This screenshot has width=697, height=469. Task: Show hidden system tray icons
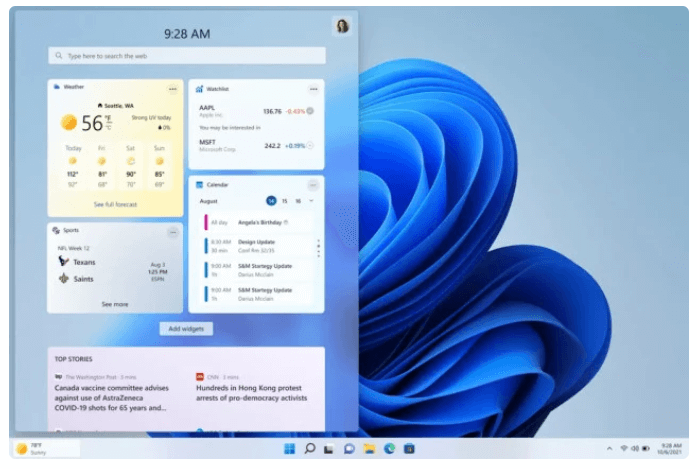(609, 449)
